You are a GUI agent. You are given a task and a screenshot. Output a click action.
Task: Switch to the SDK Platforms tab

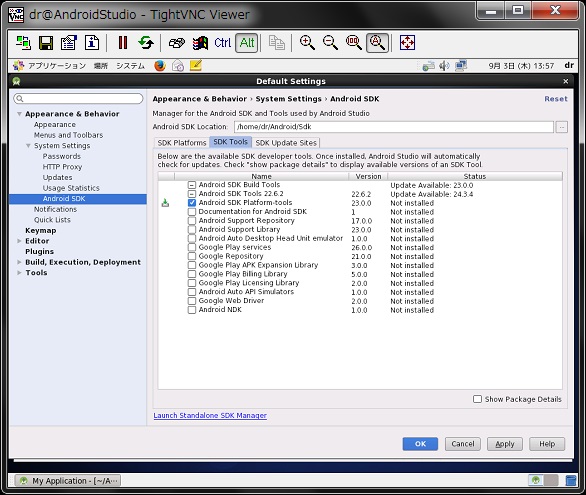[182, 143]
